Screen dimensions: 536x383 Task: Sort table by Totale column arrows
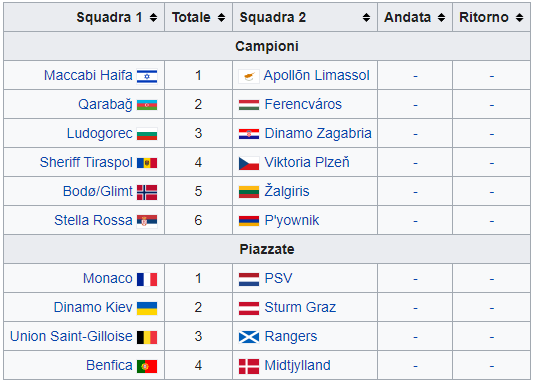[x=222, y=17]
